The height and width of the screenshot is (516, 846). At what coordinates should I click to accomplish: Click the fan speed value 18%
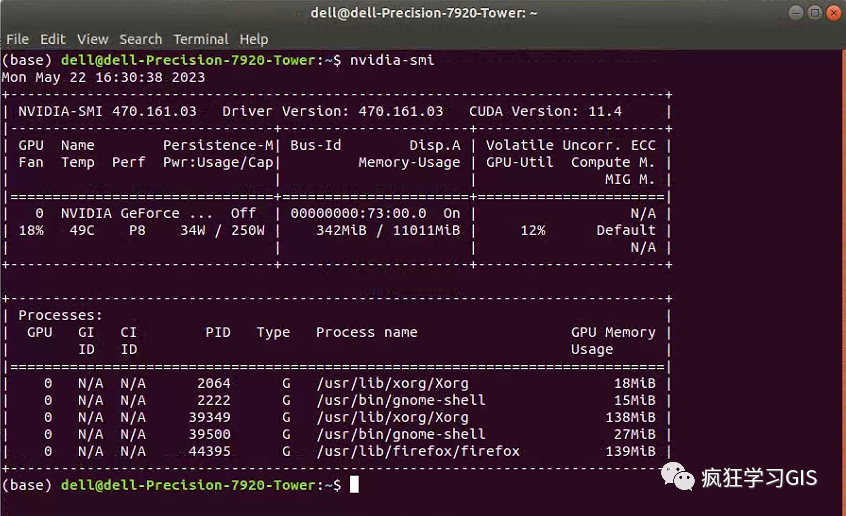[x=31, y=230]
